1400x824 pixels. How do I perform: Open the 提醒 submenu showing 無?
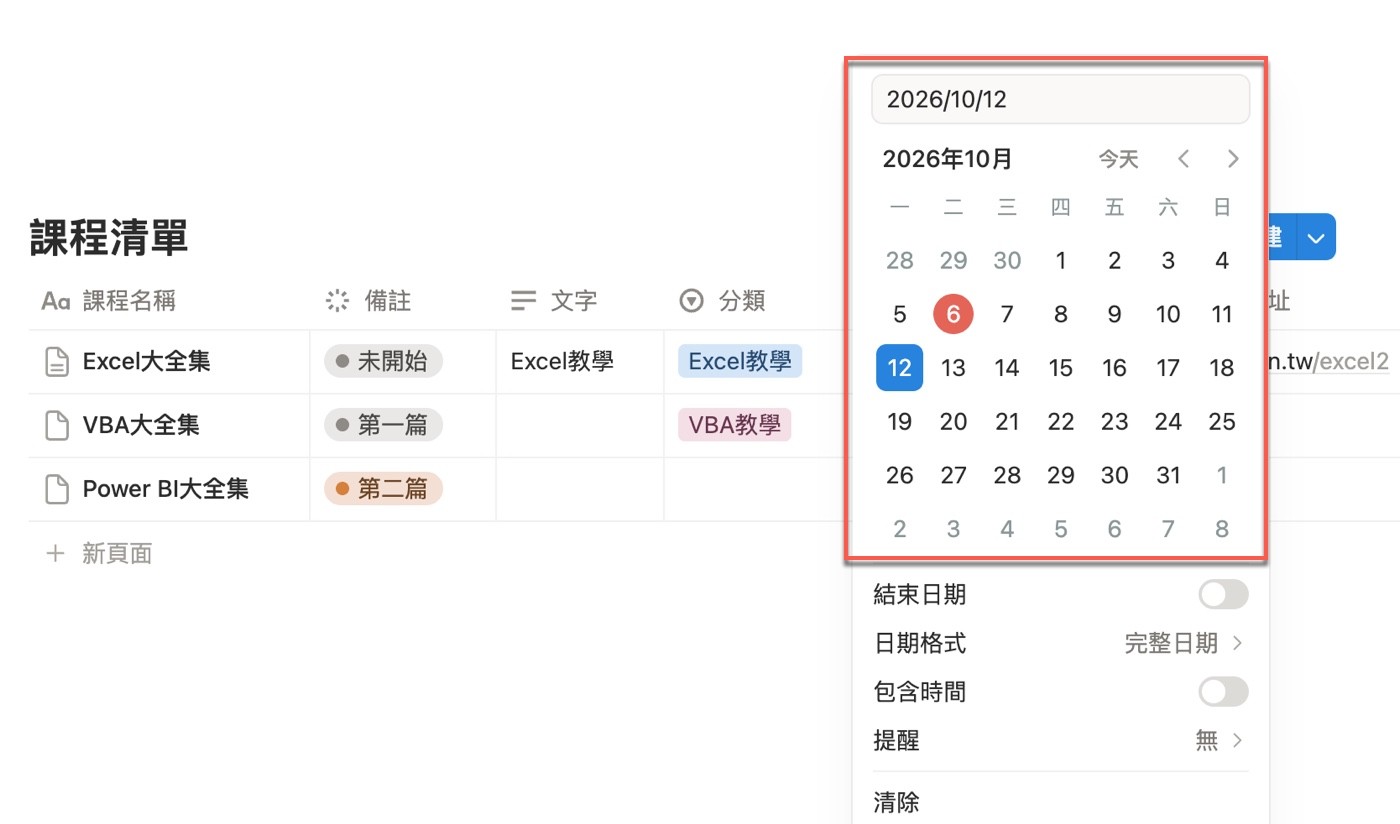click(1060, 741)
